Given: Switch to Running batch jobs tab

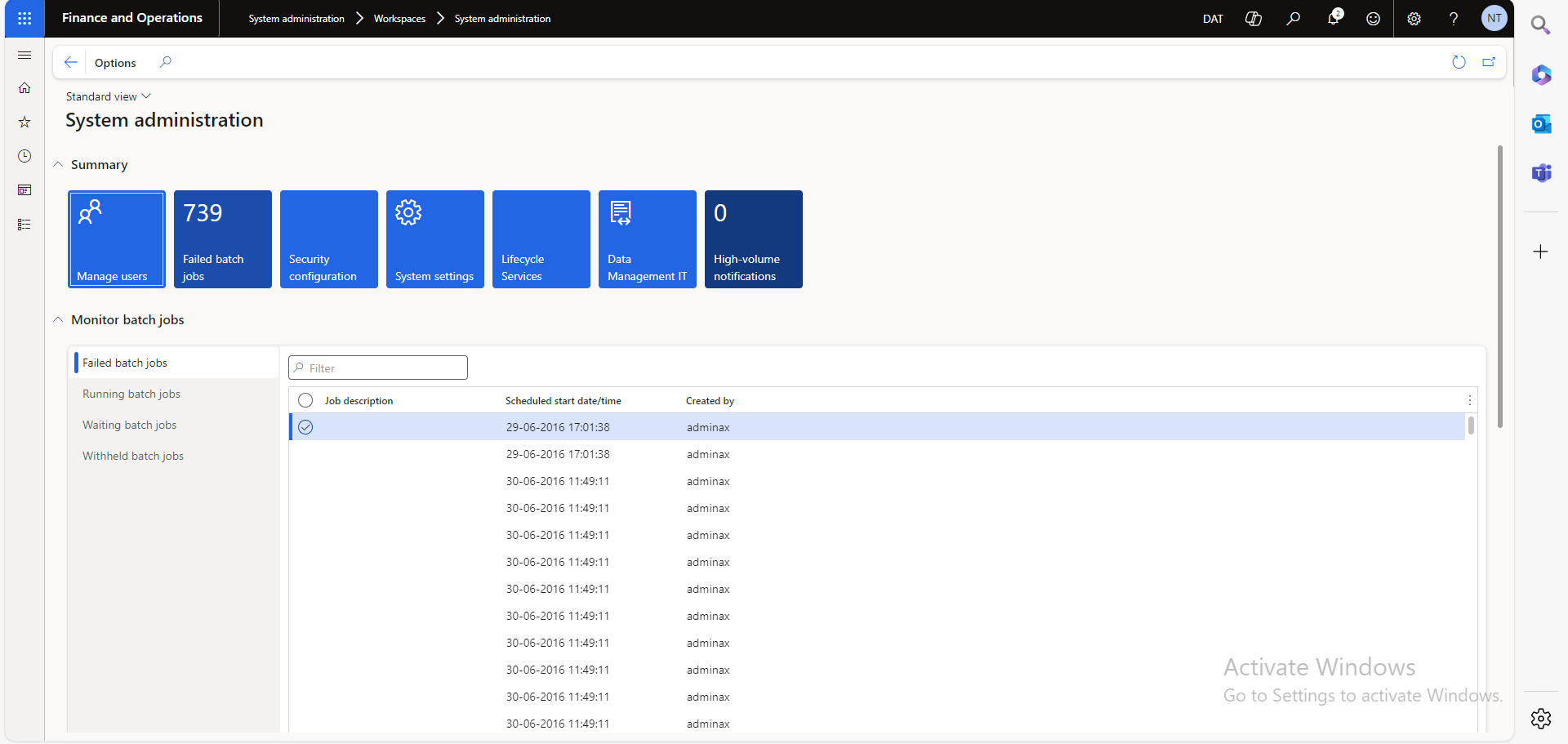Looking at the screenshot, I should pos(131,394).
